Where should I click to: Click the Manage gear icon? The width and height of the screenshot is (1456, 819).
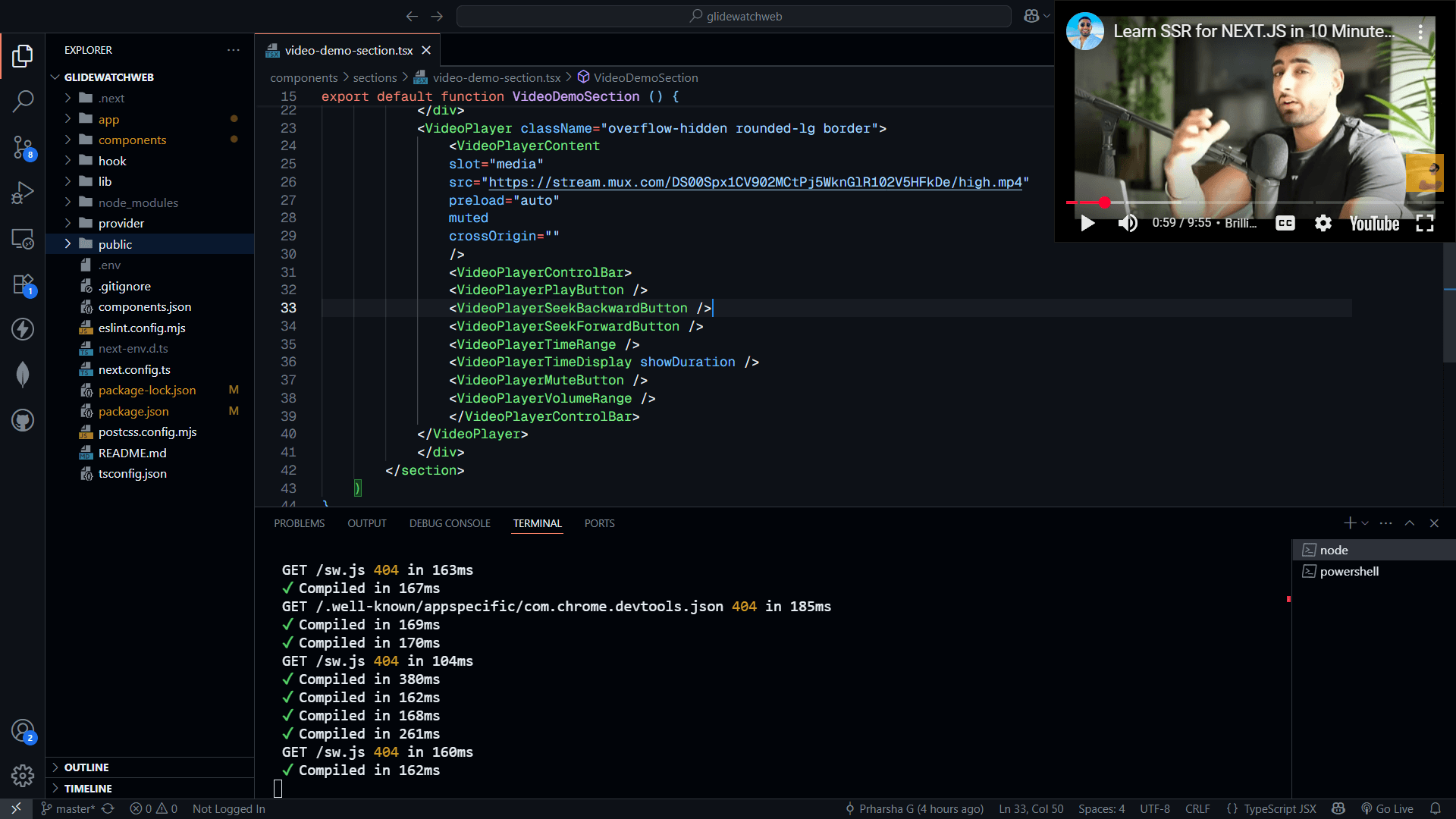tap(23, 775)
